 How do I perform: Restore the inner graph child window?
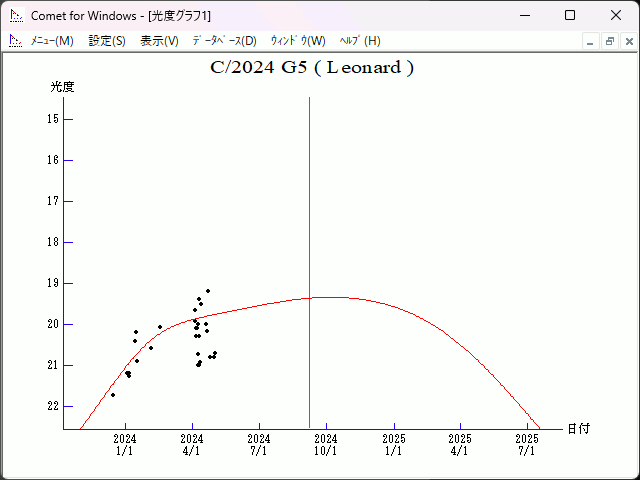coord(609,41)
